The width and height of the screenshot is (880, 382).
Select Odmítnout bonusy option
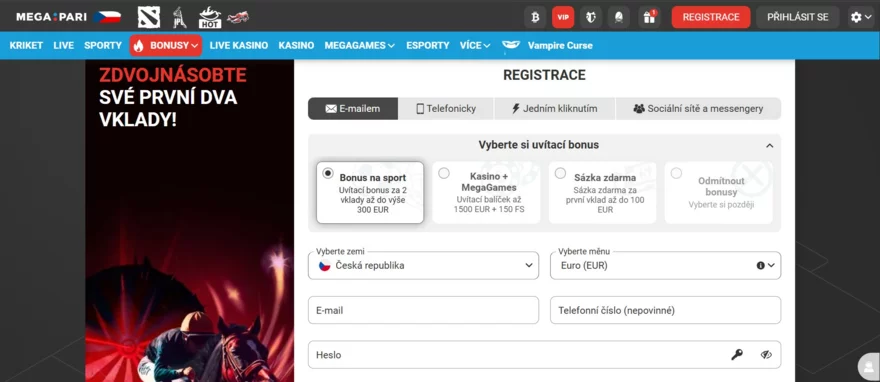719,192
